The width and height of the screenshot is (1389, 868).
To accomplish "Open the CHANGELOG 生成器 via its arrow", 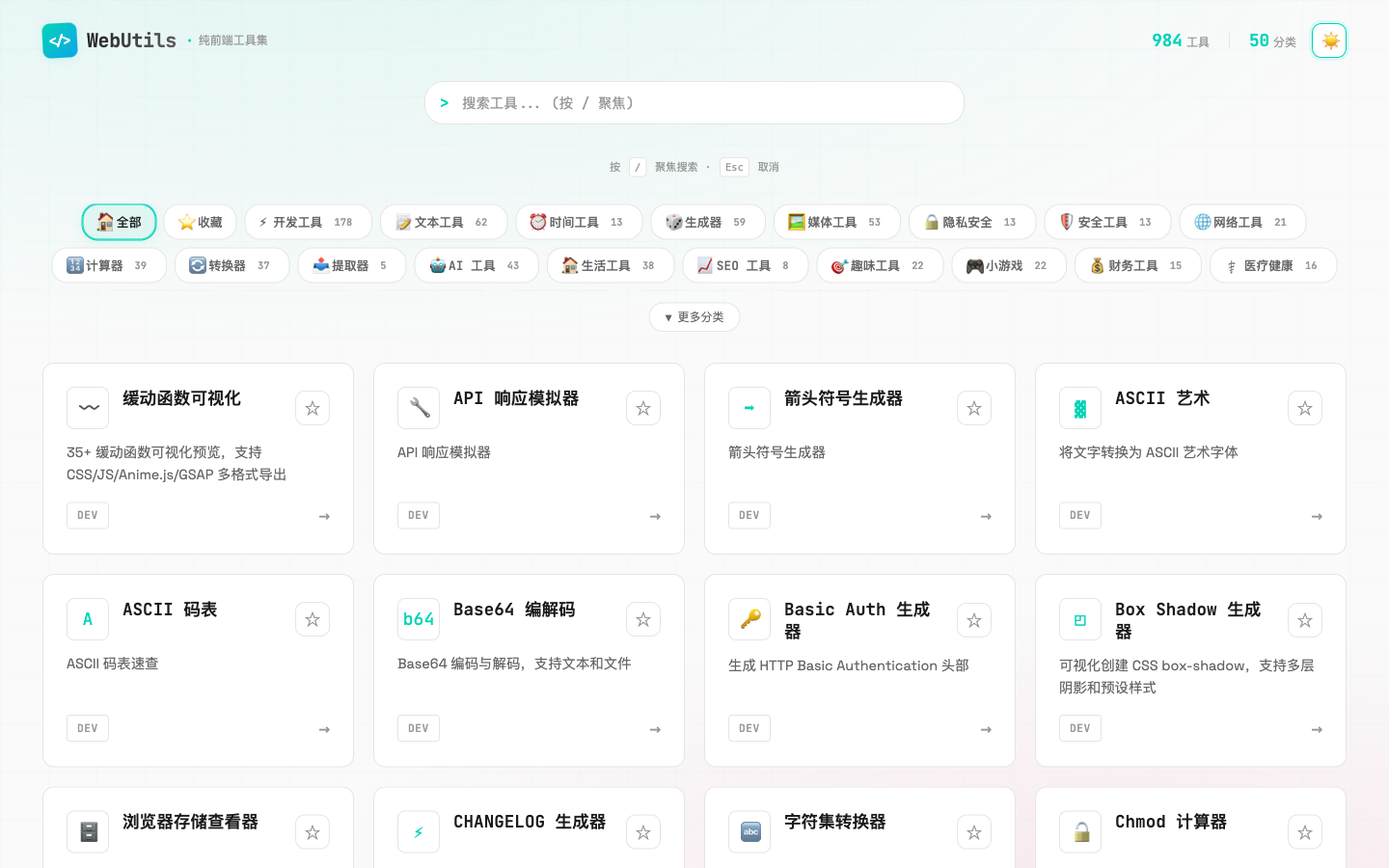I will tap(656, 863).
